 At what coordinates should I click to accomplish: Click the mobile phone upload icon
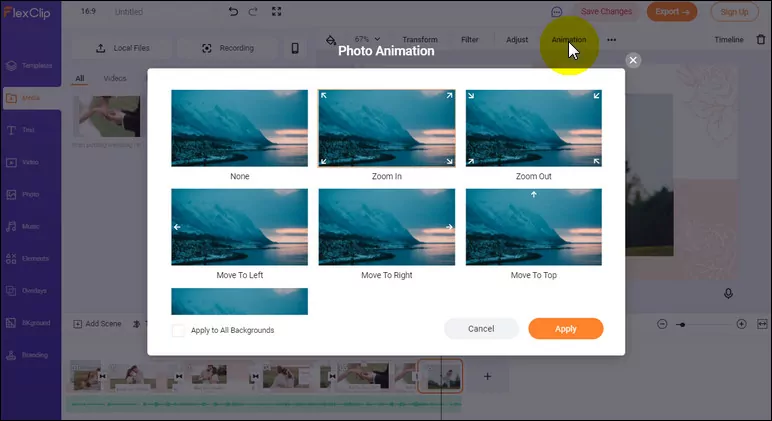pyautogui.click(x=295, y=48)
